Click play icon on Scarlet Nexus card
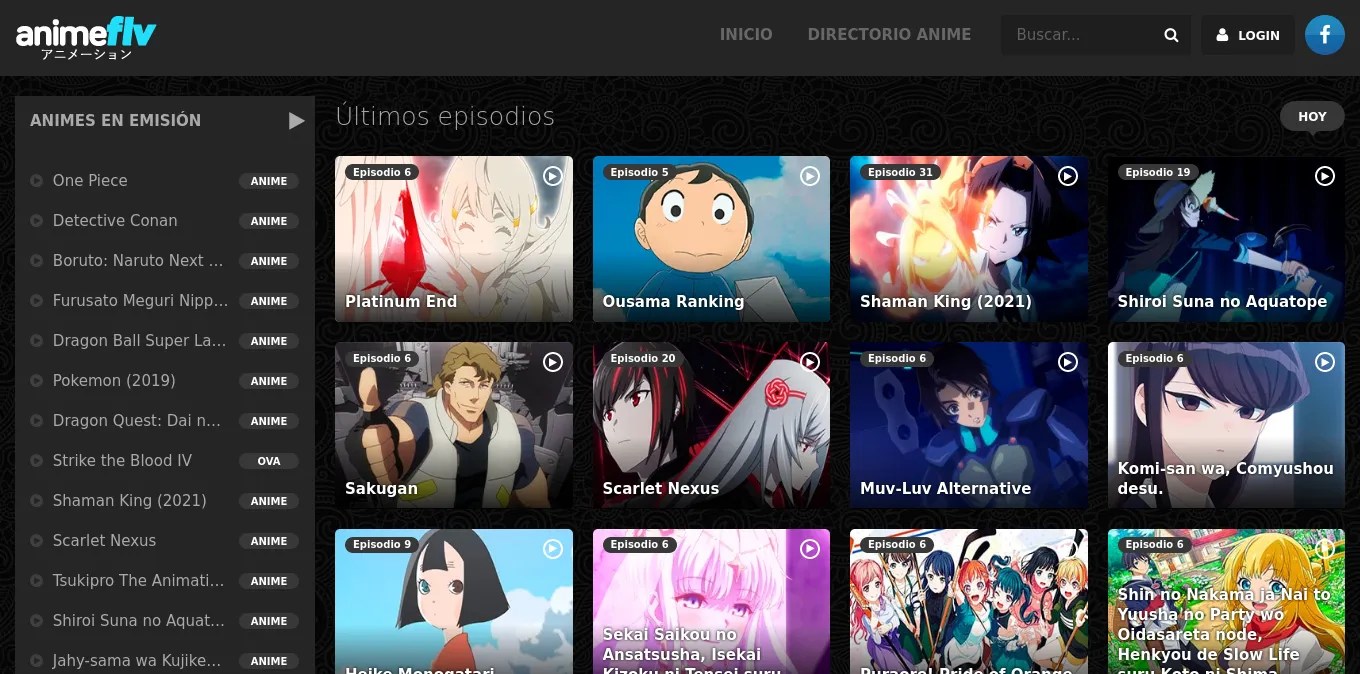 pos(810,362)
